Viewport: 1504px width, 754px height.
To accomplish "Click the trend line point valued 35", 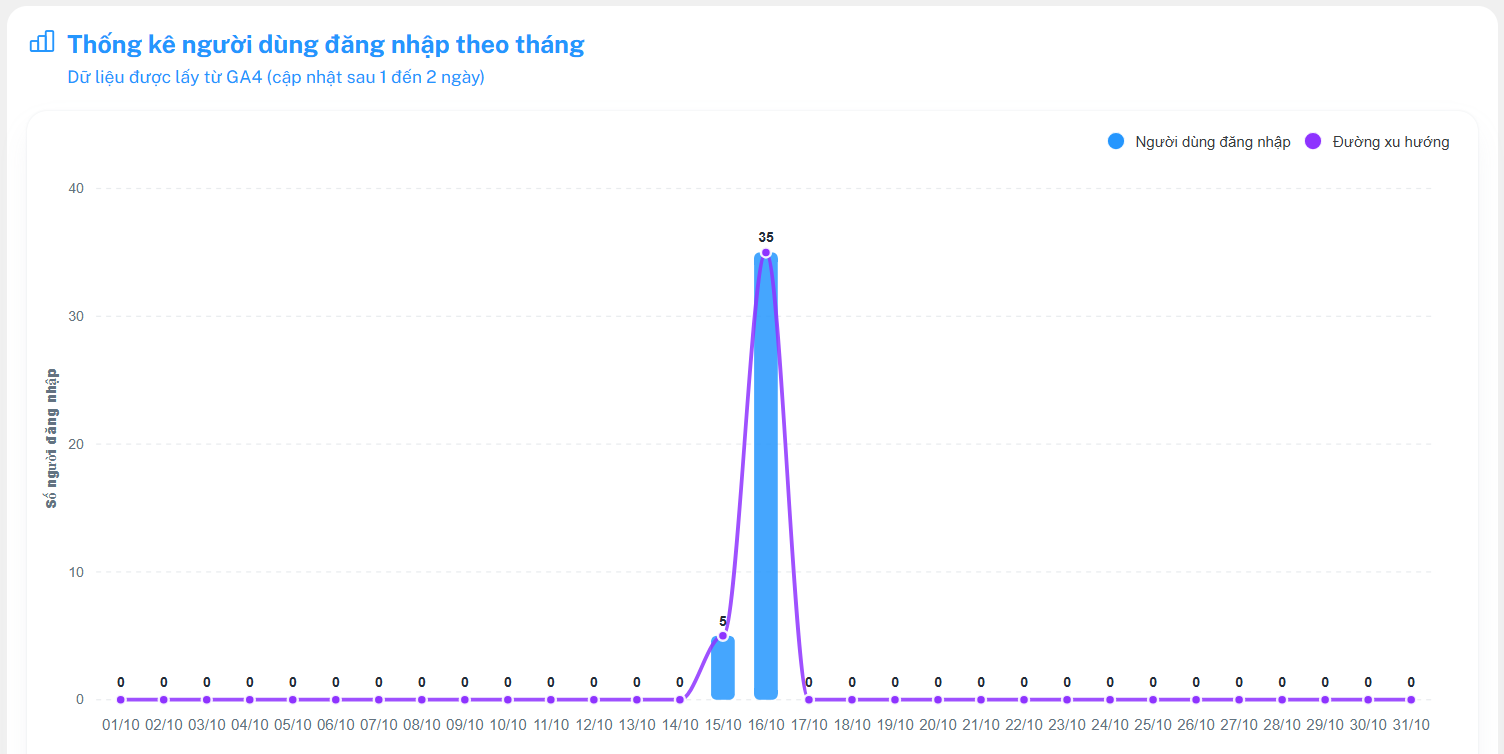I will pos(766,253).
